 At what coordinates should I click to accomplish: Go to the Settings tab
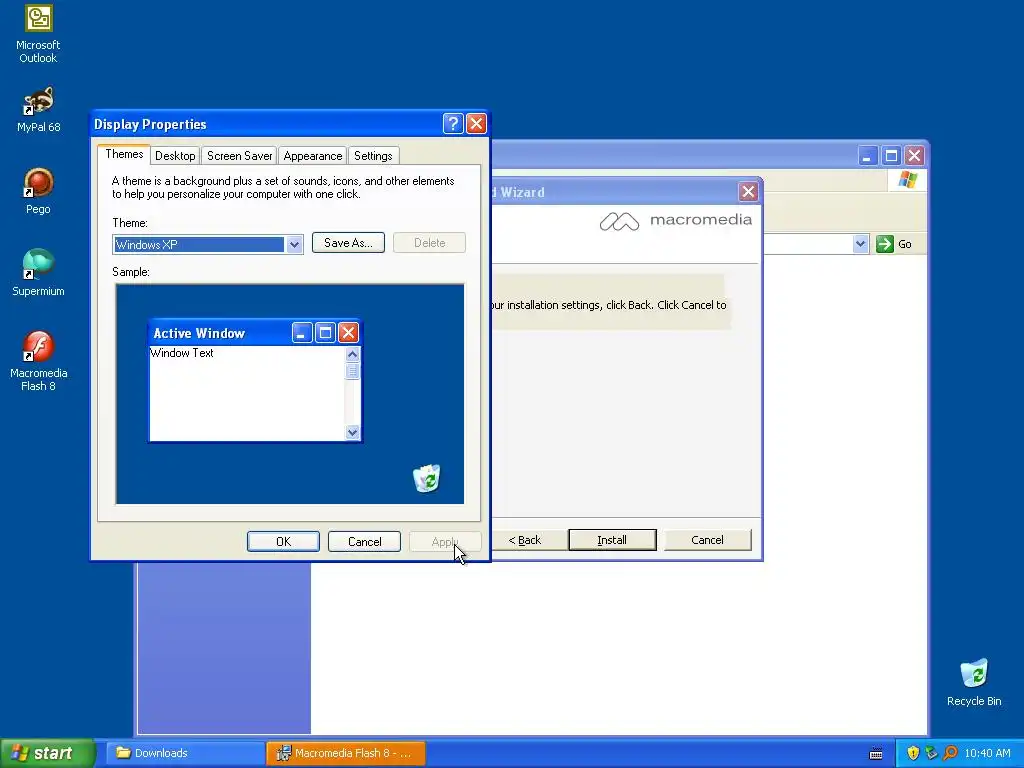coord(373,155)
